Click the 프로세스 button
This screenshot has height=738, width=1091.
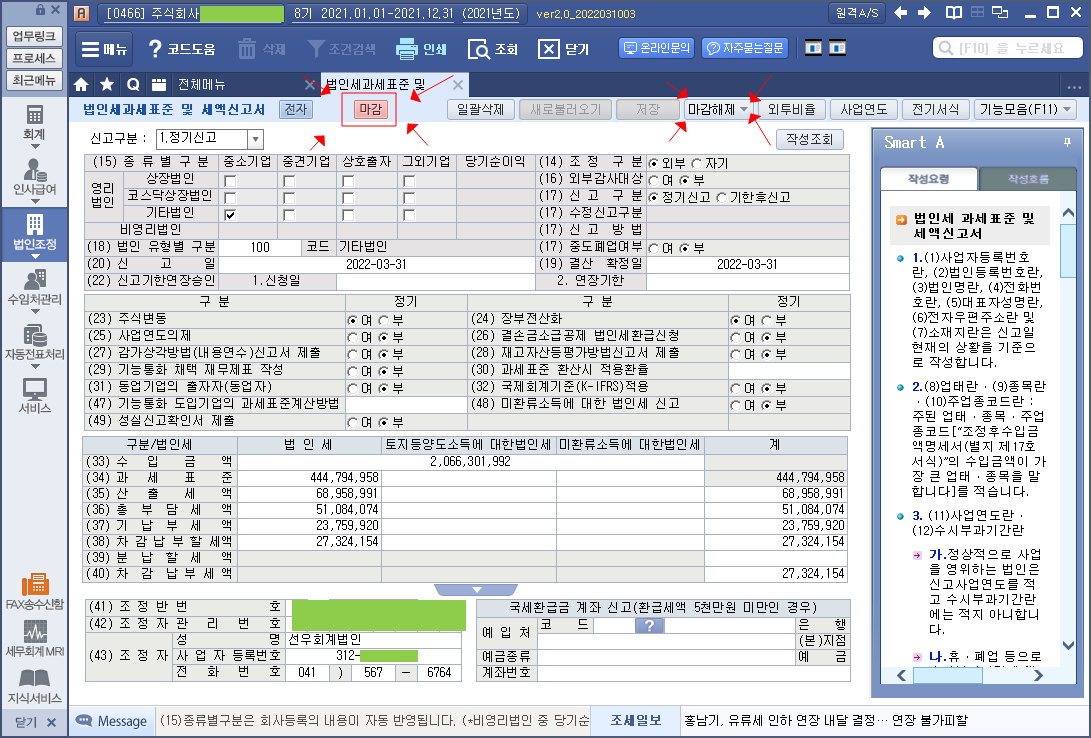click(34, 58)
